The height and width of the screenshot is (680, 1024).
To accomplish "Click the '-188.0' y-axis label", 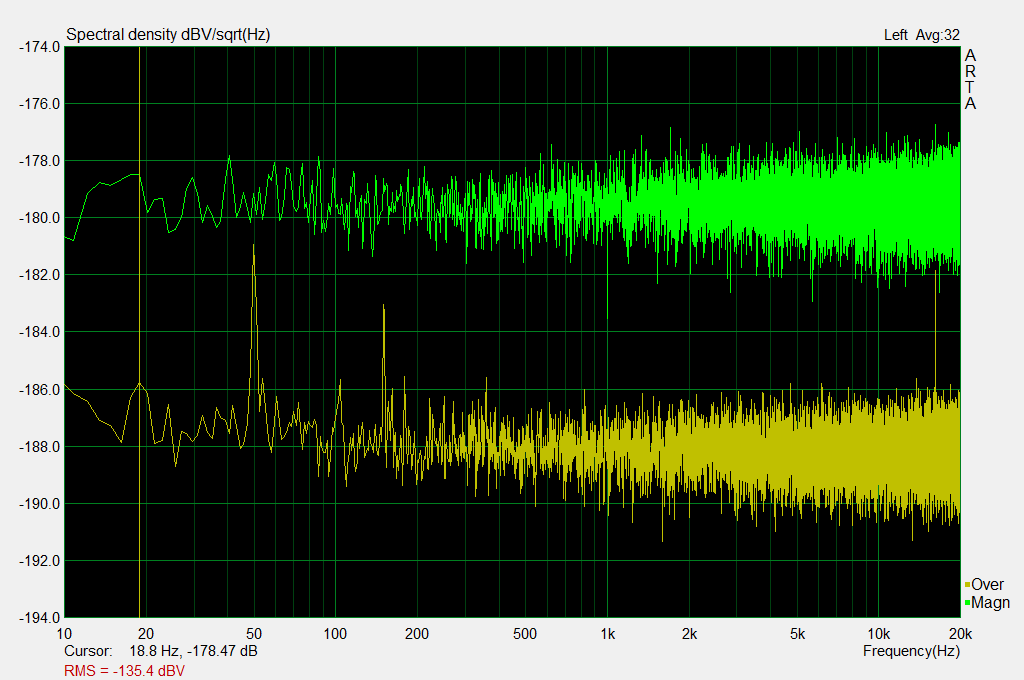I will tap(39, 447).
